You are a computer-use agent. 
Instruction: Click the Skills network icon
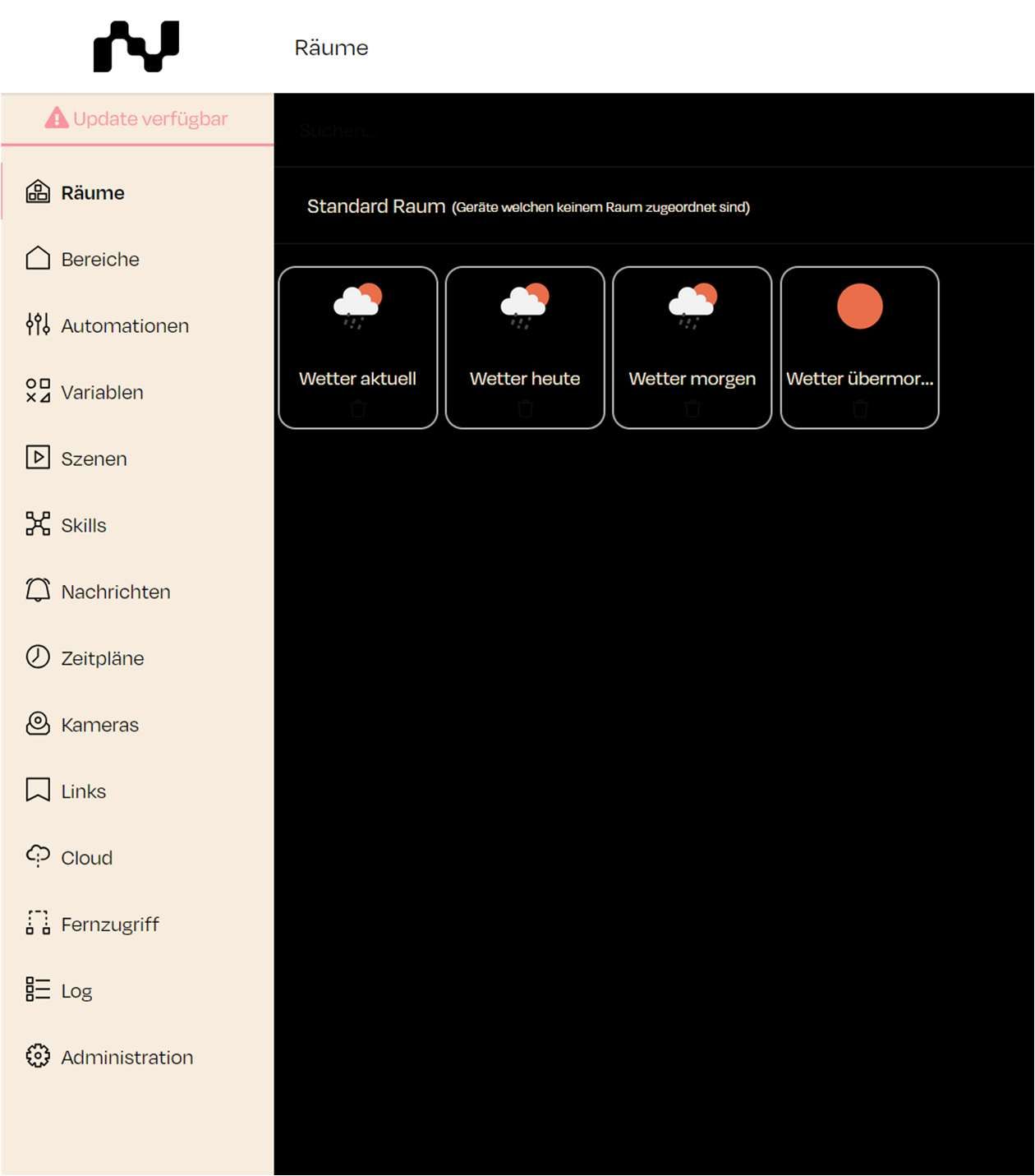point(38,524)
